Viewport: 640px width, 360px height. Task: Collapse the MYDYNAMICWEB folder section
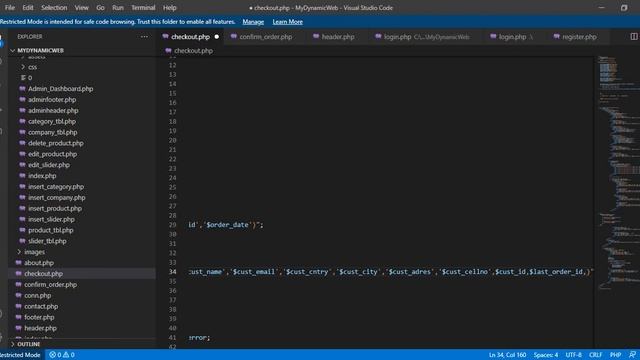(40, 51)
